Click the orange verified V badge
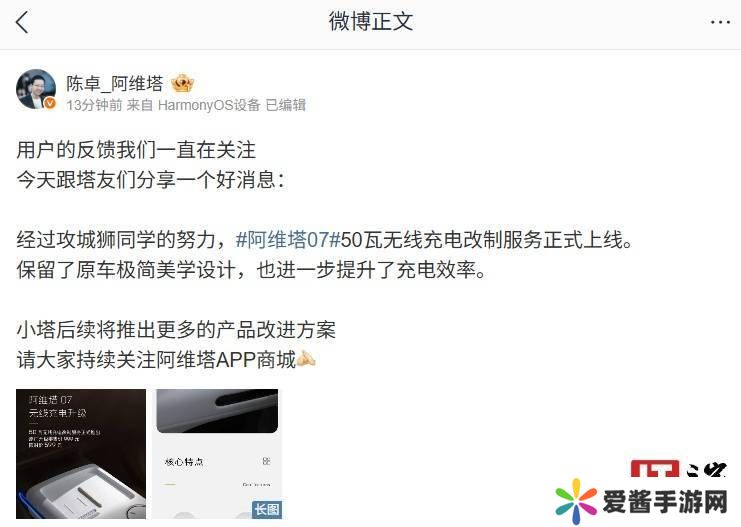741x527 pixels. [50, 104]
